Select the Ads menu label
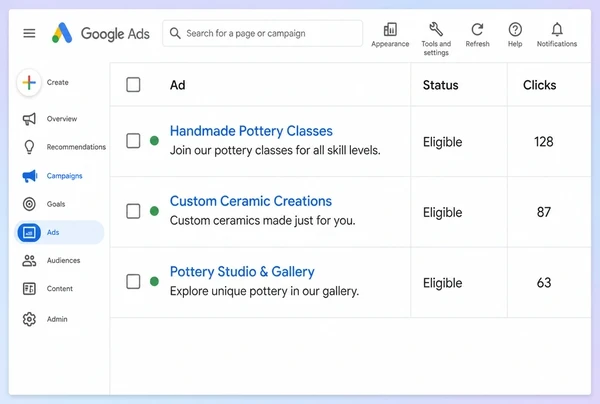Viewport: 600px width, 404px height. pyautogui.click(x=53, y=232)
